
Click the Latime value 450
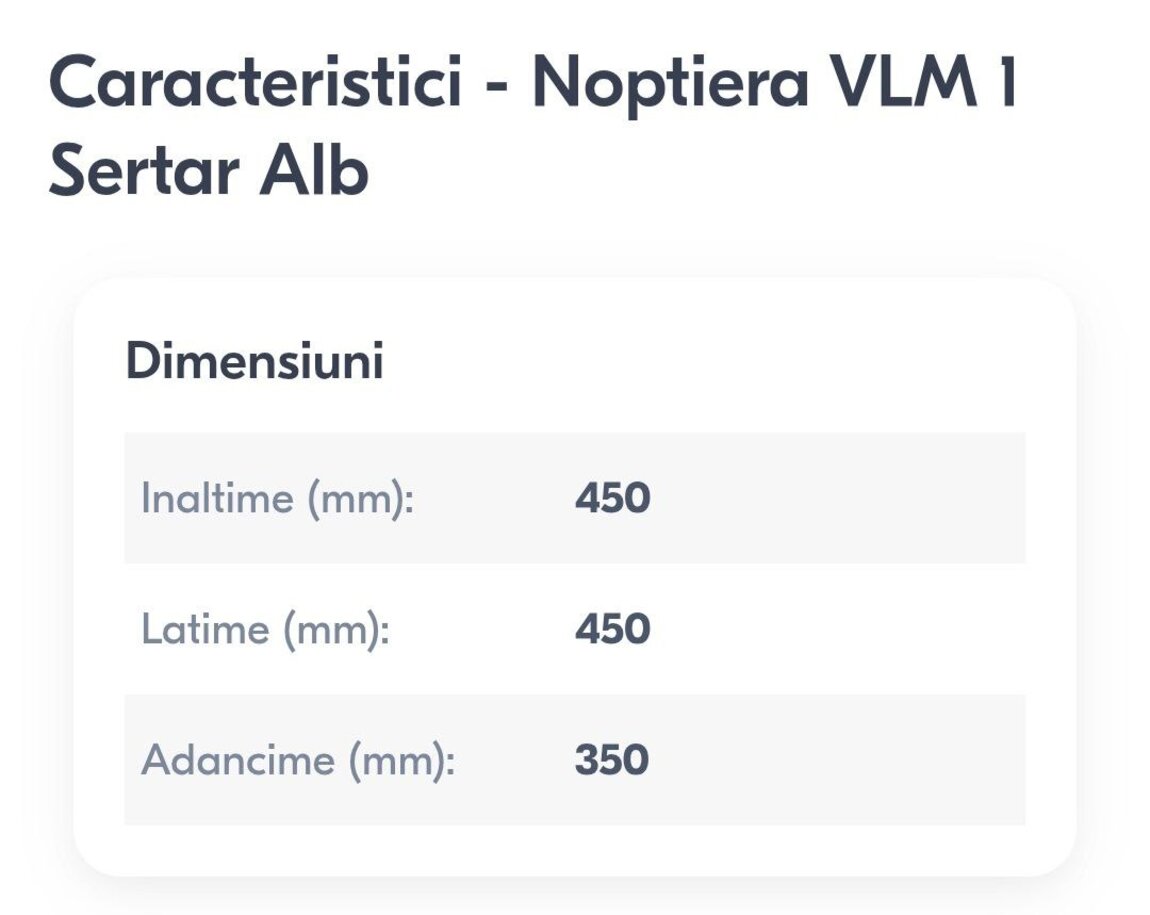tap(612, 629)
